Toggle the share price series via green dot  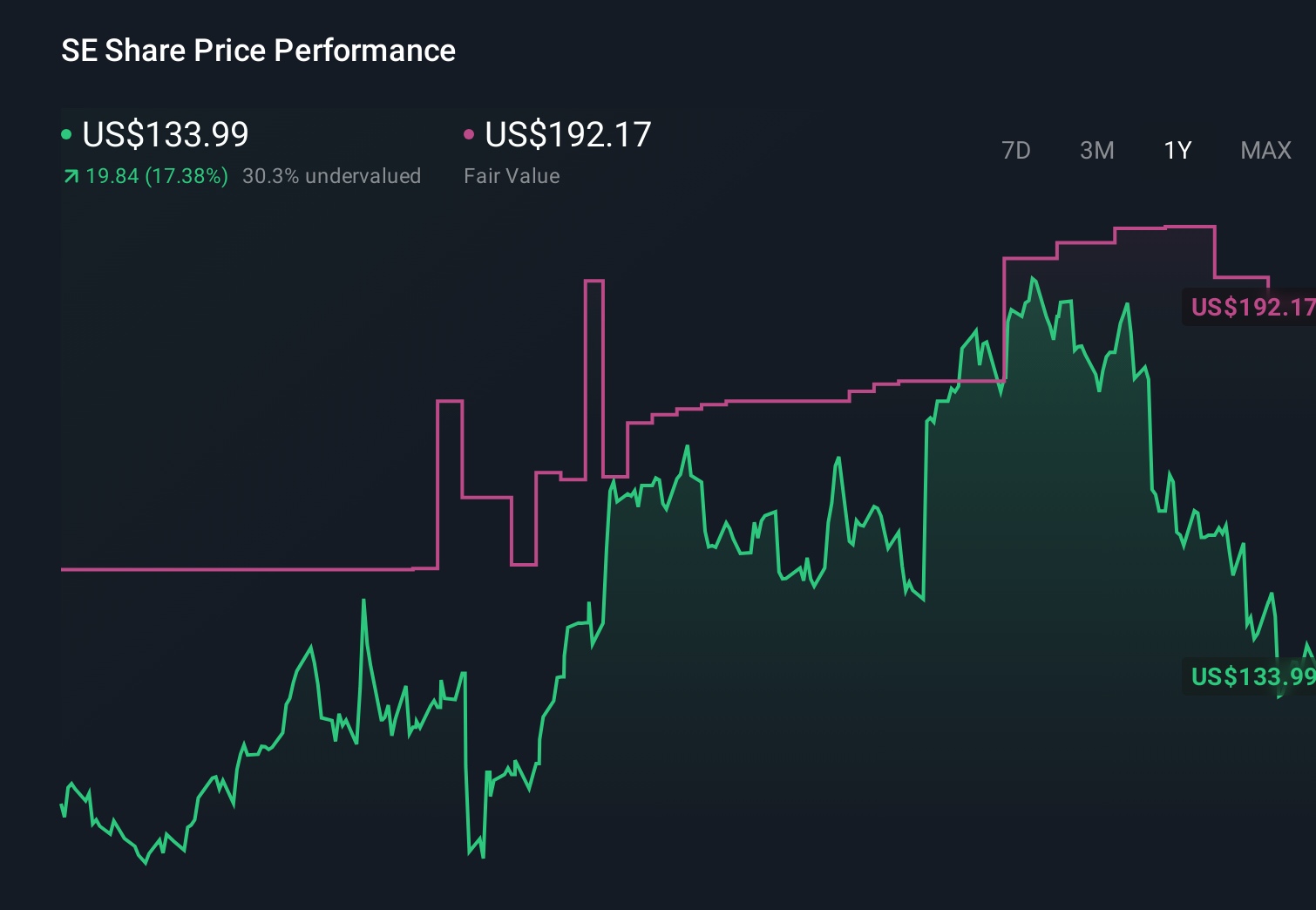[x=66, y=133]
